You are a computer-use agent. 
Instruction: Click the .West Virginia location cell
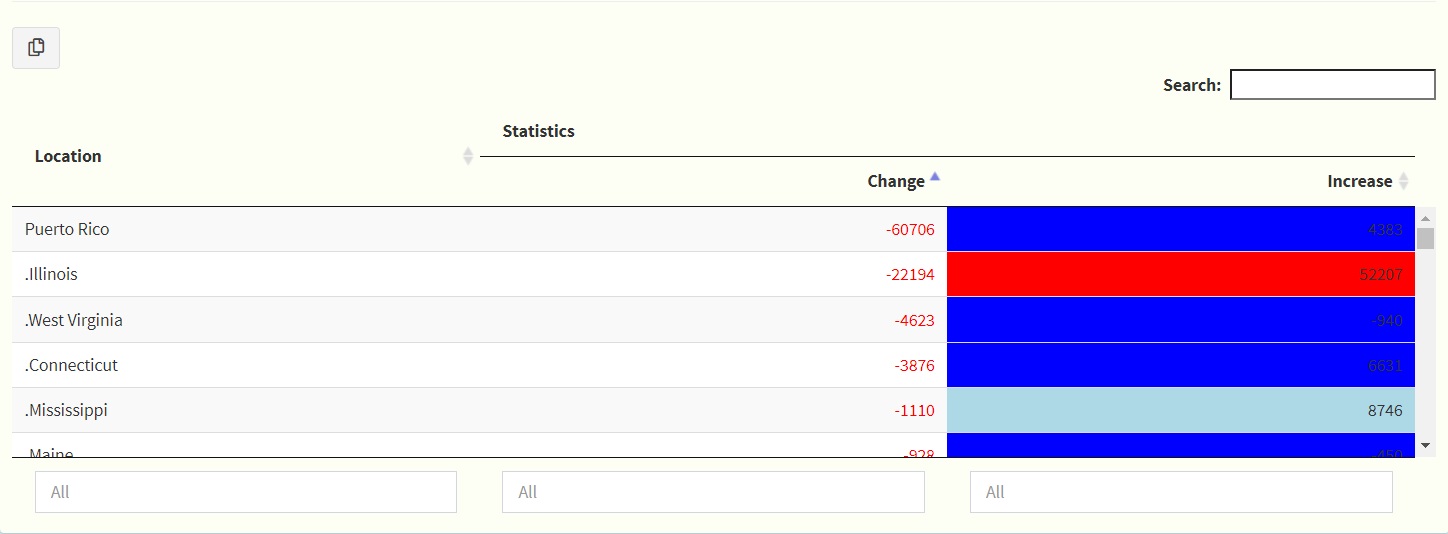74,320
